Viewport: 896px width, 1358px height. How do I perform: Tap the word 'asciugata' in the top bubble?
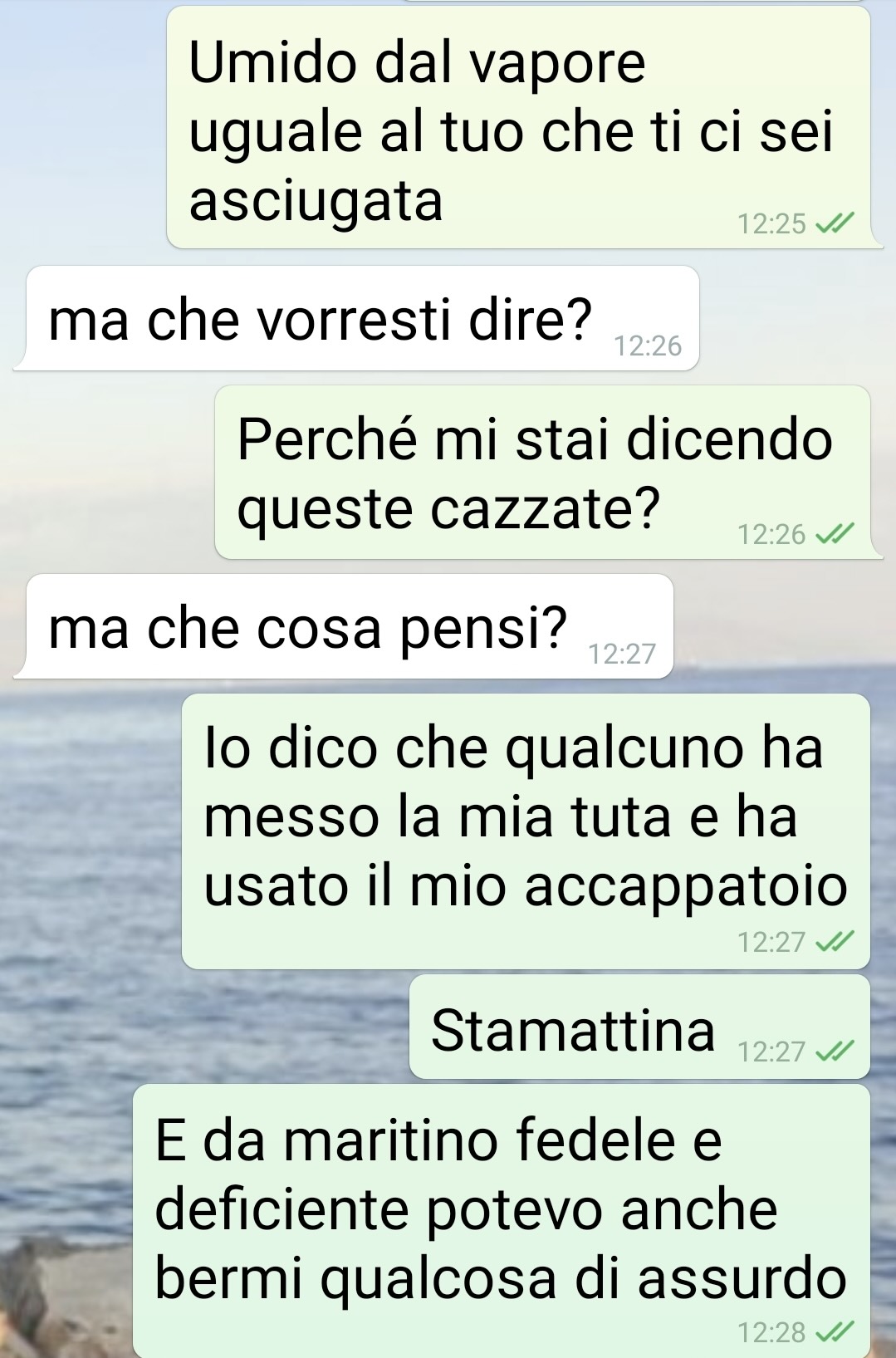(316, 201)
